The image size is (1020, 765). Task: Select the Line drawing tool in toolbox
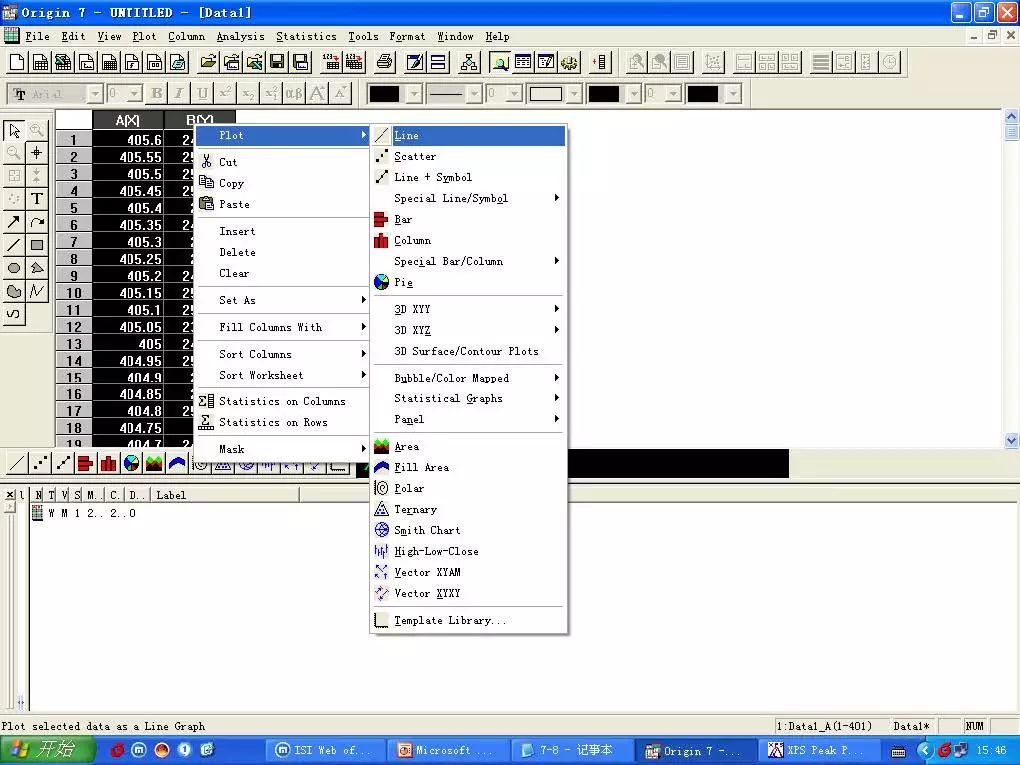pos(14,245)
